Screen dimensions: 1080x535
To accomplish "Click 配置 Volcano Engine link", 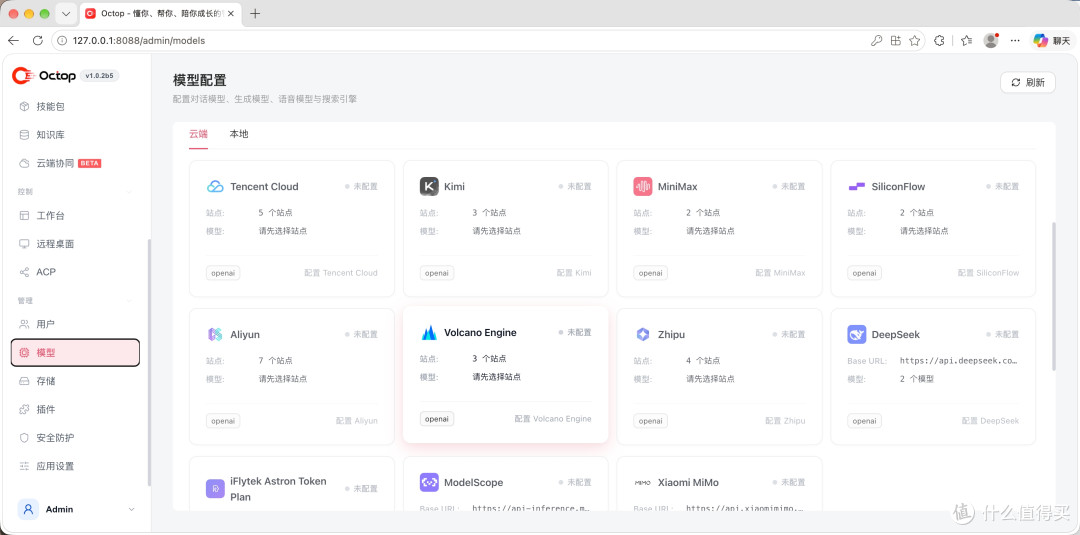I will 553,419.
